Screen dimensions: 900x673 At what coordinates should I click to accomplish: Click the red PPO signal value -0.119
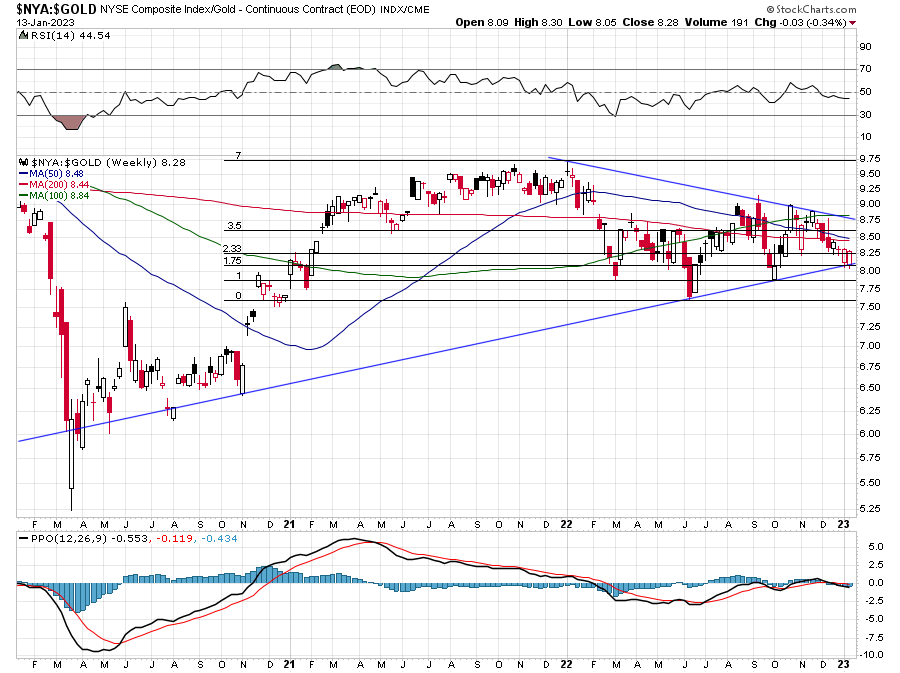(x=173, y=538)
